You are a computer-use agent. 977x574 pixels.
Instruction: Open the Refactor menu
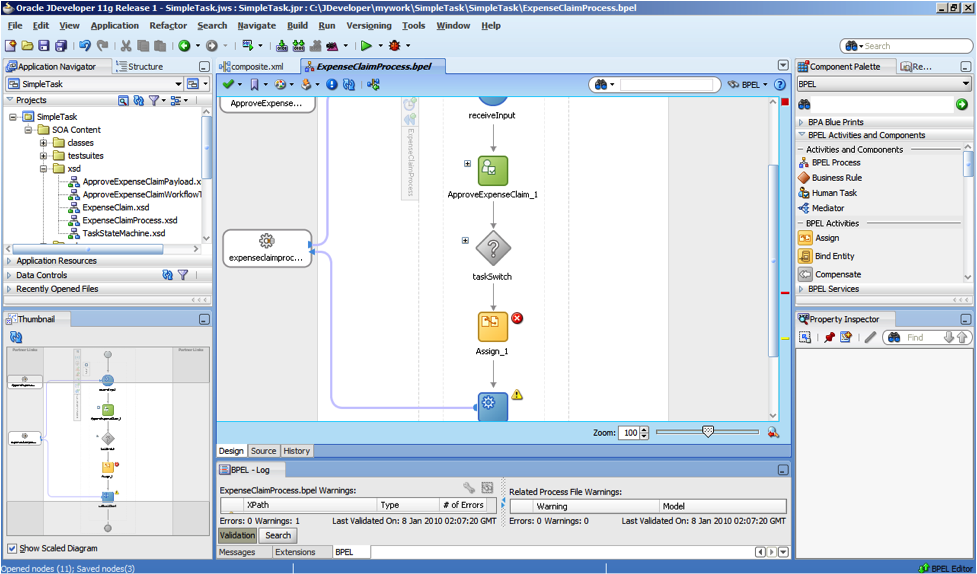click(168, 25)
